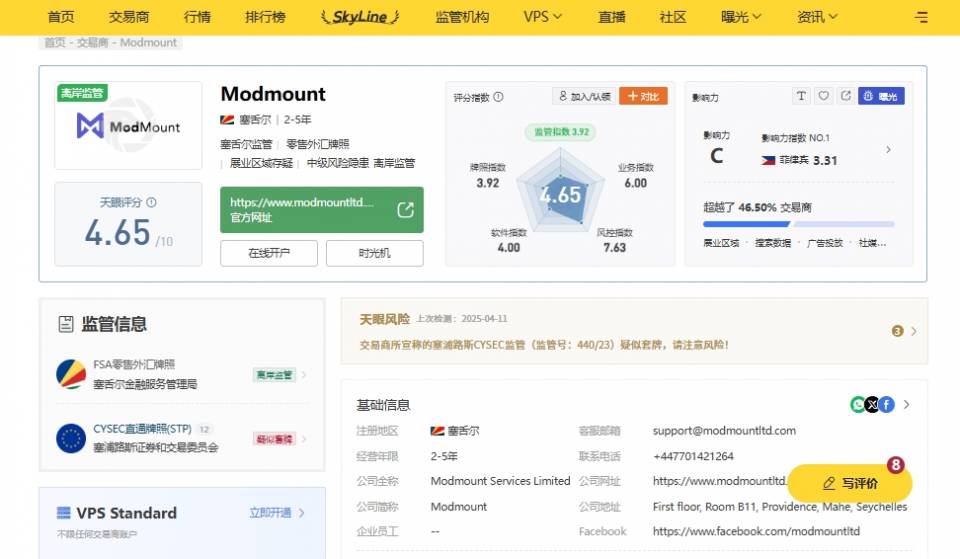960x559 pixels.
Task: Expand the 曝光 dropdown menu
Action: pyautogui.click(x=741, y=17)
